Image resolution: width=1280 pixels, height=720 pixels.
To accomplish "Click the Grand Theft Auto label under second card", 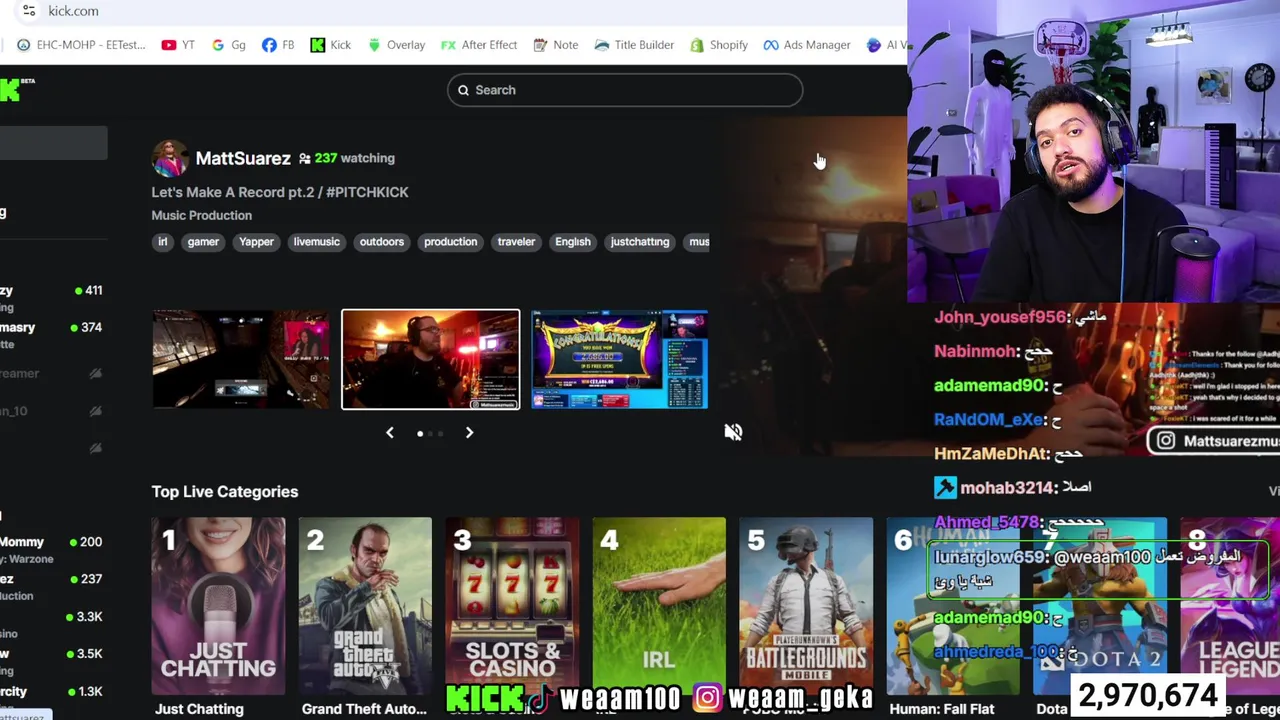I will pyautogui.click(x=364, y=709).
